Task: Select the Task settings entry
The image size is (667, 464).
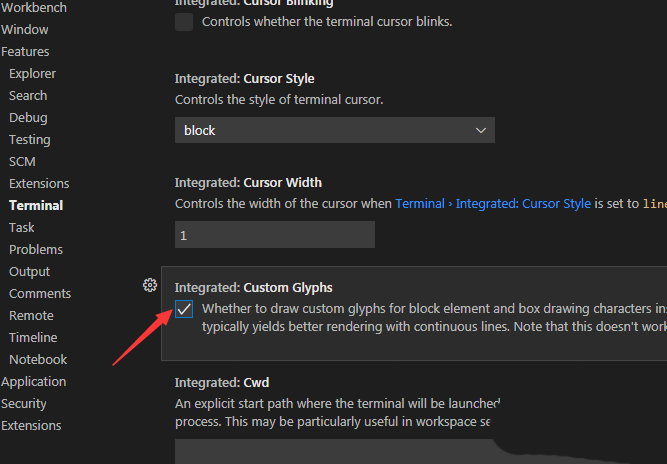Action: coord(22,228)
